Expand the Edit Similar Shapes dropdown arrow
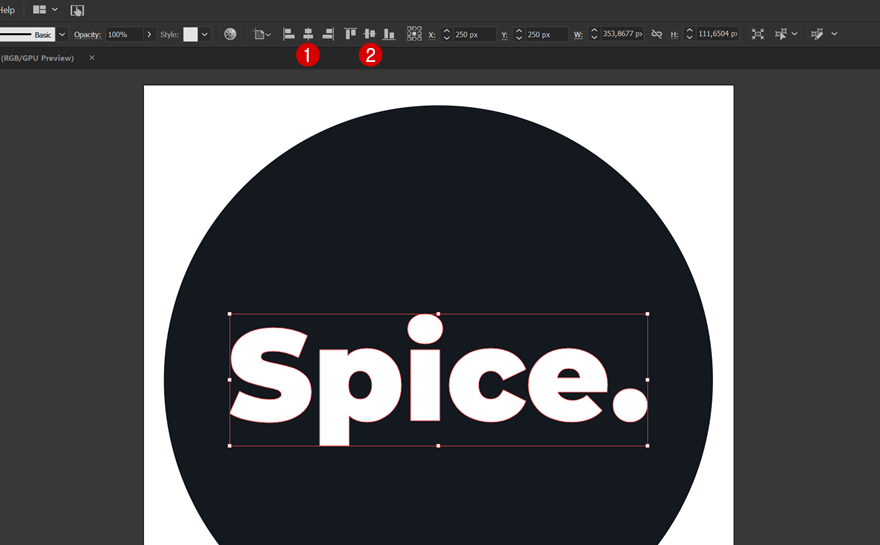 pyautogui.click(x=835, y=34)
